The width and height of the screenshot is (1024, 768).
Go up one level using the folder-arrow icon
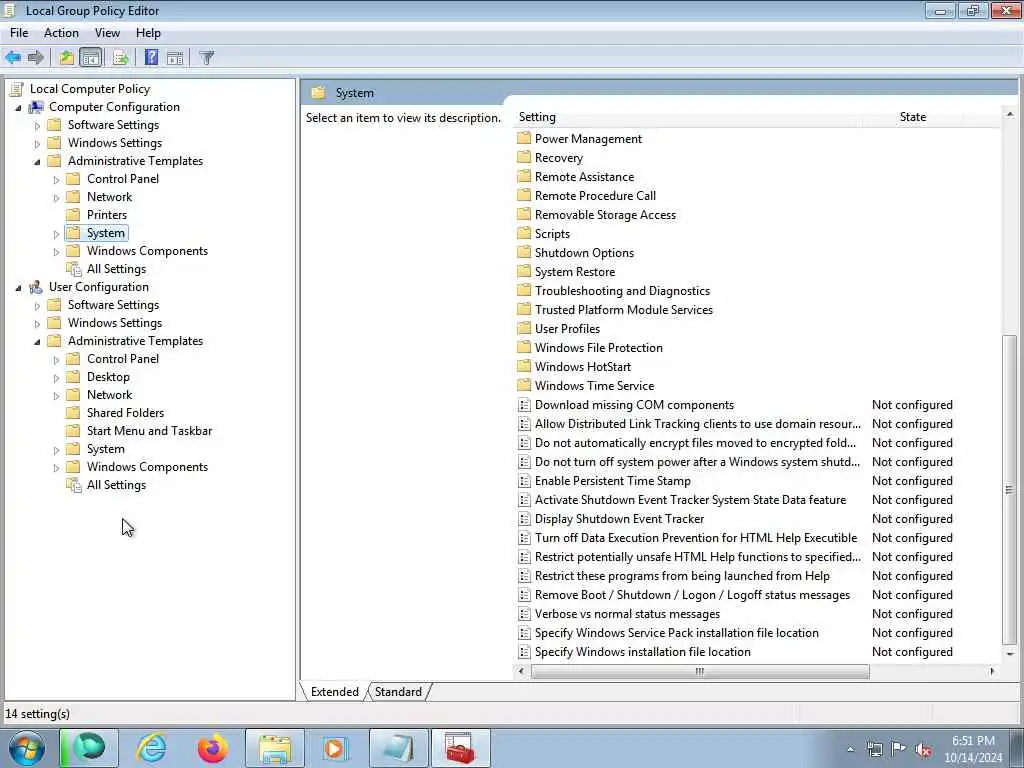(x=67, y=57)
